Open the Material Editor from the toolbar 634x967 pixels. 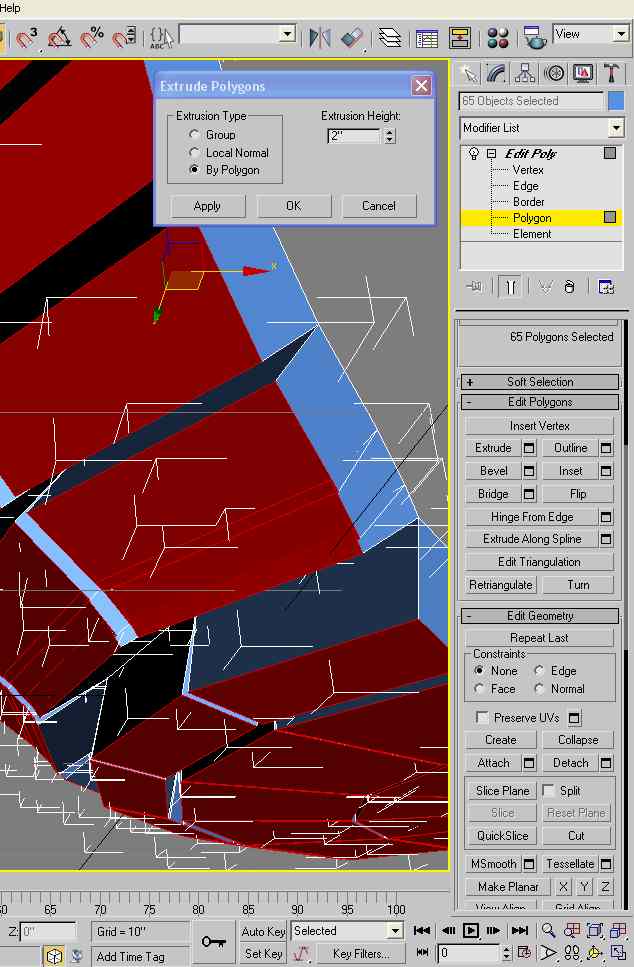(498, 38)
